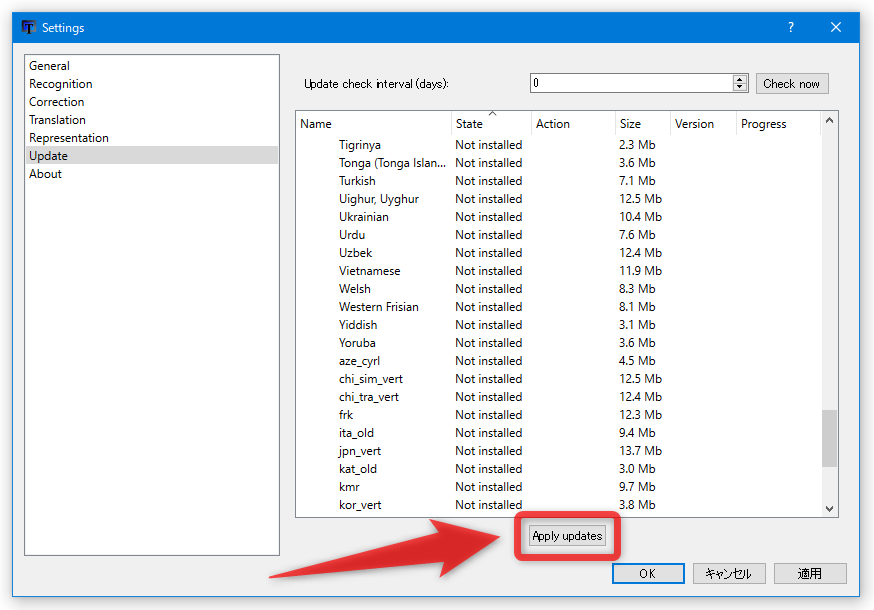Viewport: 874px width, 610px height.
Task: Open the General settings page
Action: pos(50,66)
